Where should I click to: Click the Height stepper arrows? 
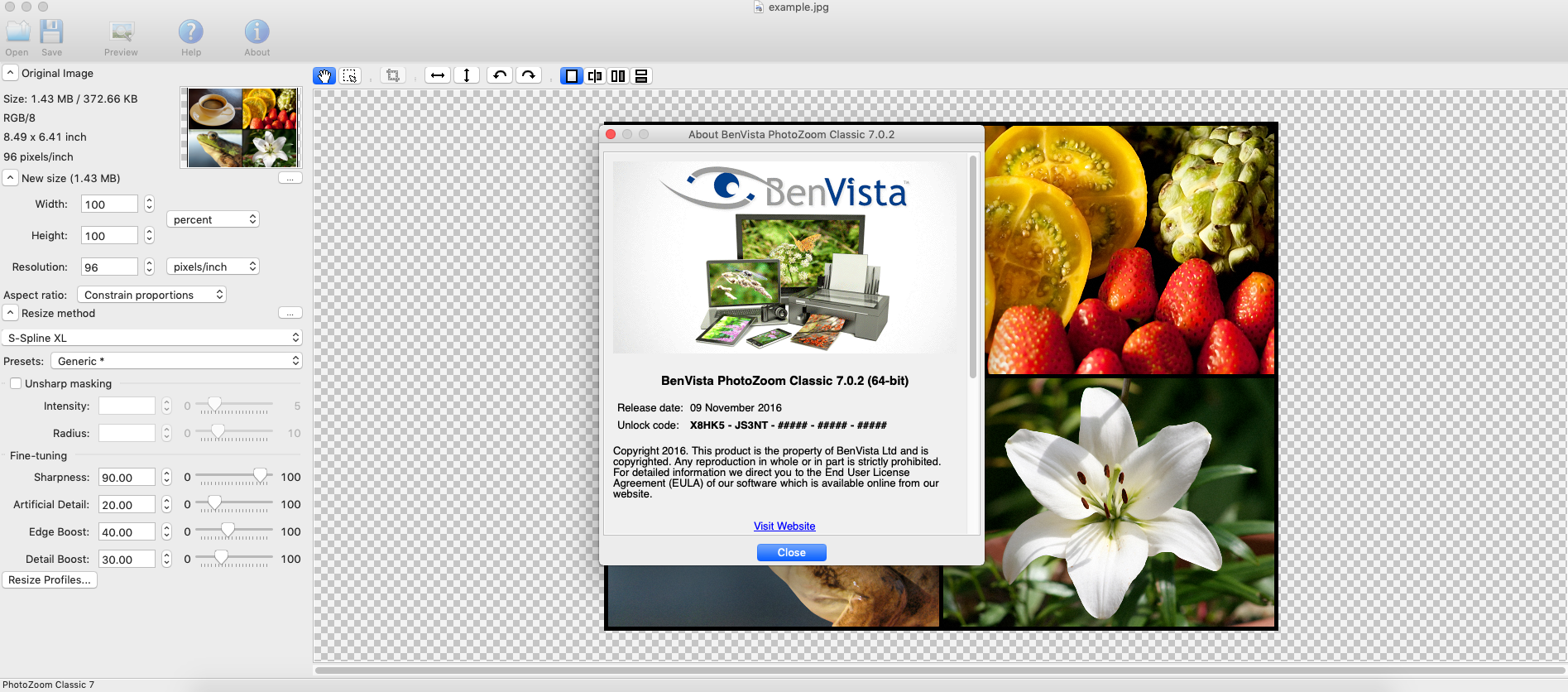click(x=149, y=235)
